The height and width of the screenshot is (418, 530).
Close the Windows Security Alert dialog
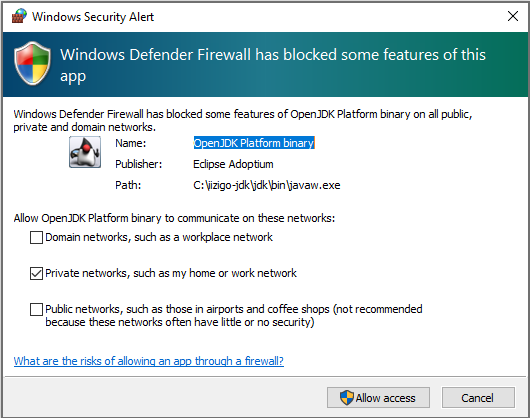pyautogui.click(x=513, y=16)
